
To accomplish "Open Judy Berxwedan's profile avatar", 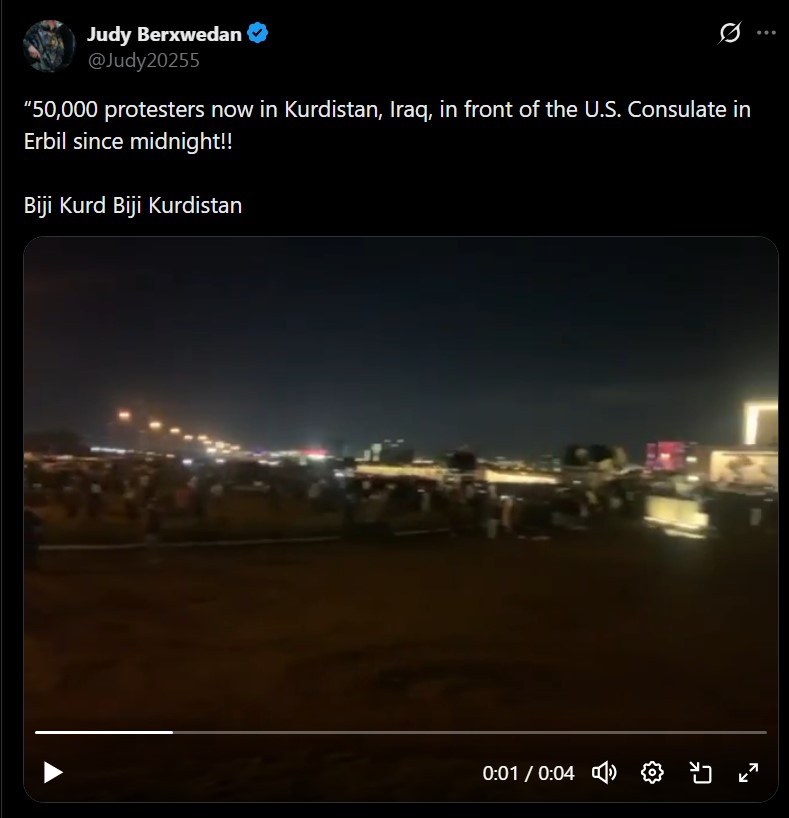I will (x=49, y=46).
